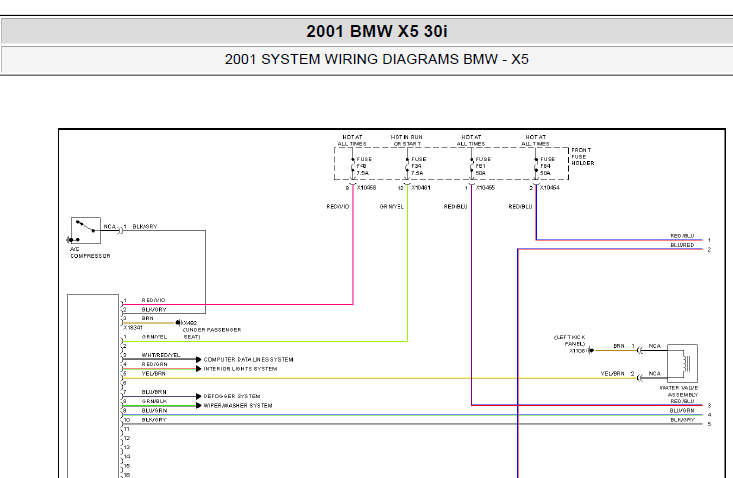The width and height of the screenshot is (733, 478).
Task: Click the 'RED/BLU' label at output 3
Action: point(683,401)
